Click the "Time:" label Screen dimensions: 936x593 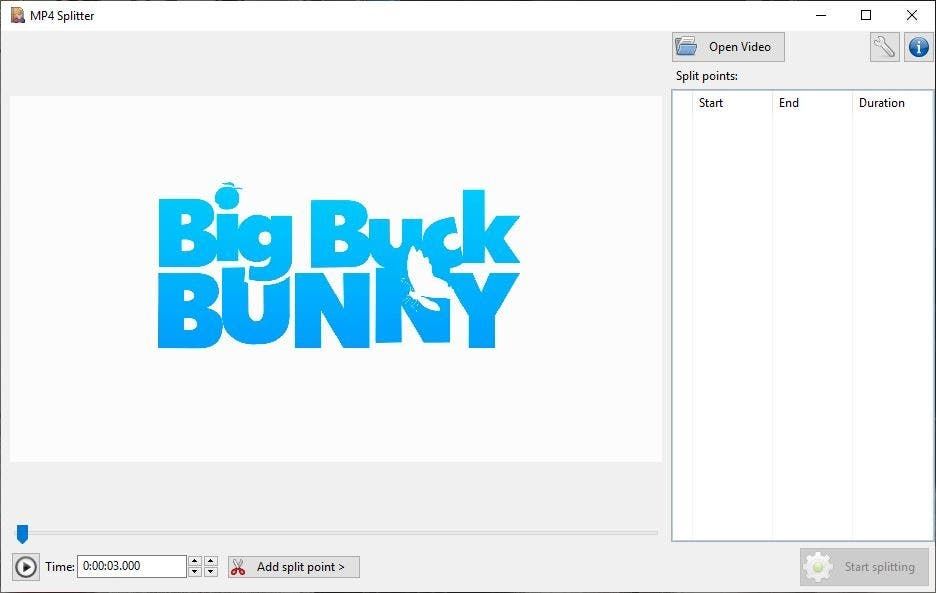[60, 567]
